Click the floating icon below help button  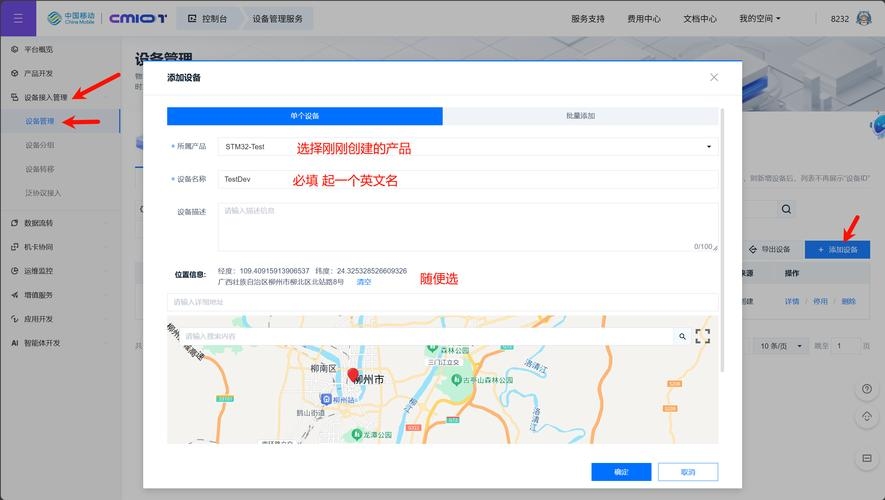click(x=867, y=416)
